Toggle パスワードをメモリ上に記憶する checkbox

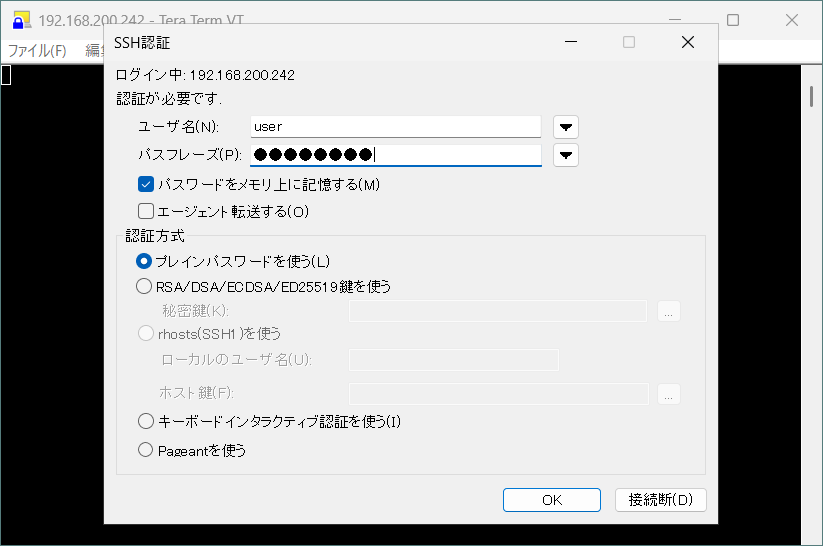tap(146, 184)
